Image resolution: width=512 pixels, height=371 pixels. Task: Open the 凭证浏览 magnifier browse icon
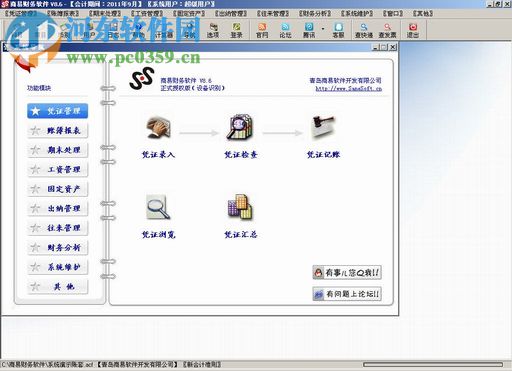[x=159, y=207]
